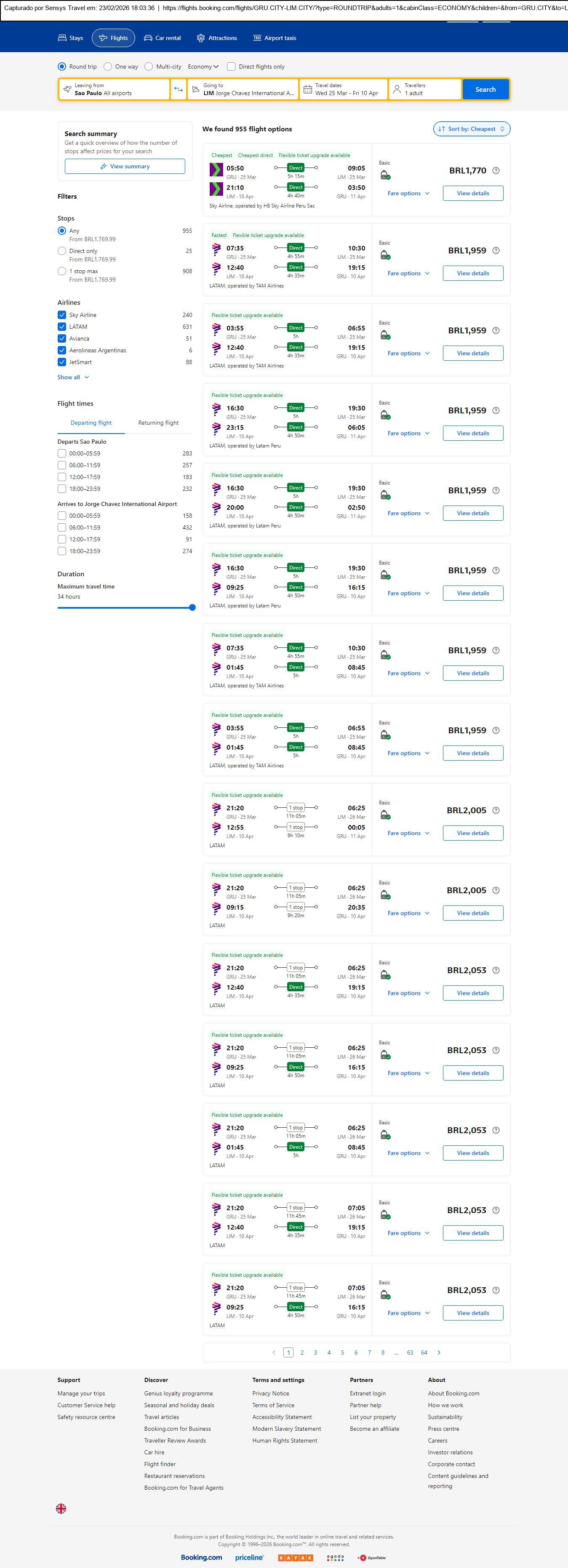Click the baggage icon on the Sky Airline result
568x1568 pixels.
click(x=385, y=175)
